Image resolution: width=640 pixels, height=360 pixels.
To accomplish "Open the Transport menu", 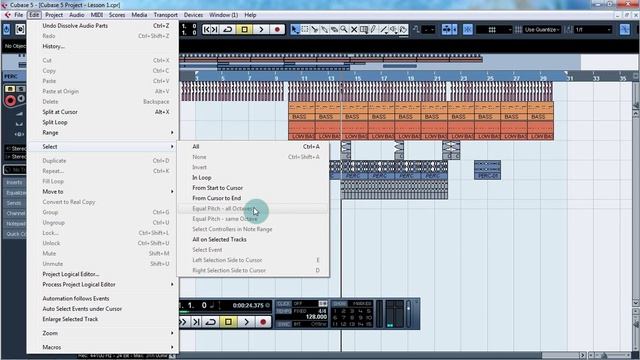I will point(165,15).
